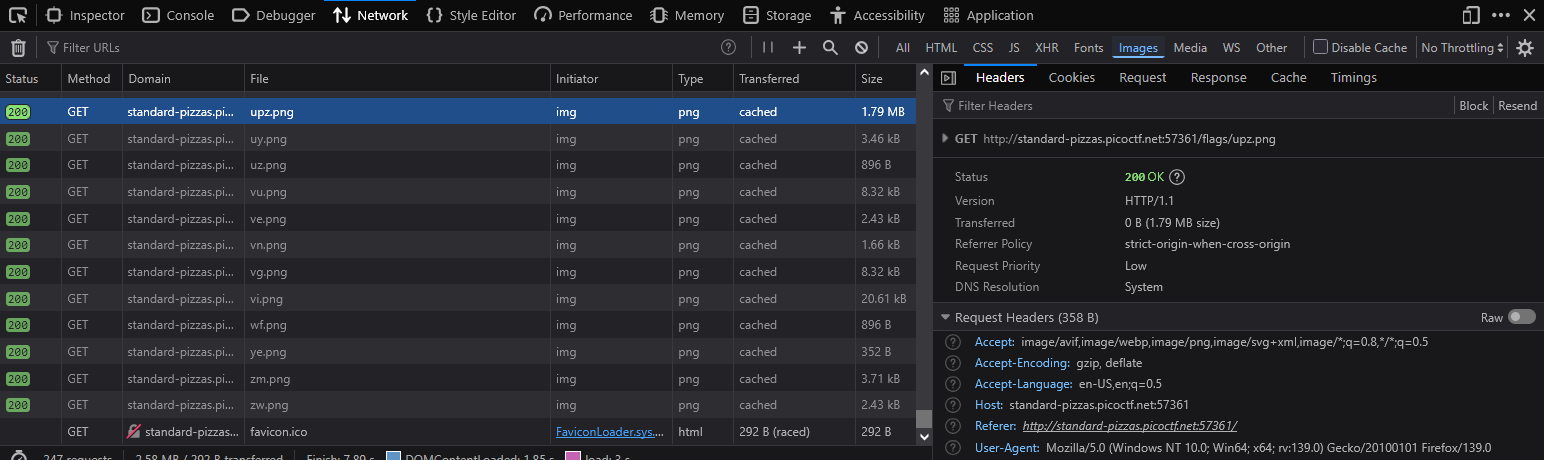The height and width of the screenshot is (460, 1544).
Task: Collapse the request details pane
Action: (948, 78)
